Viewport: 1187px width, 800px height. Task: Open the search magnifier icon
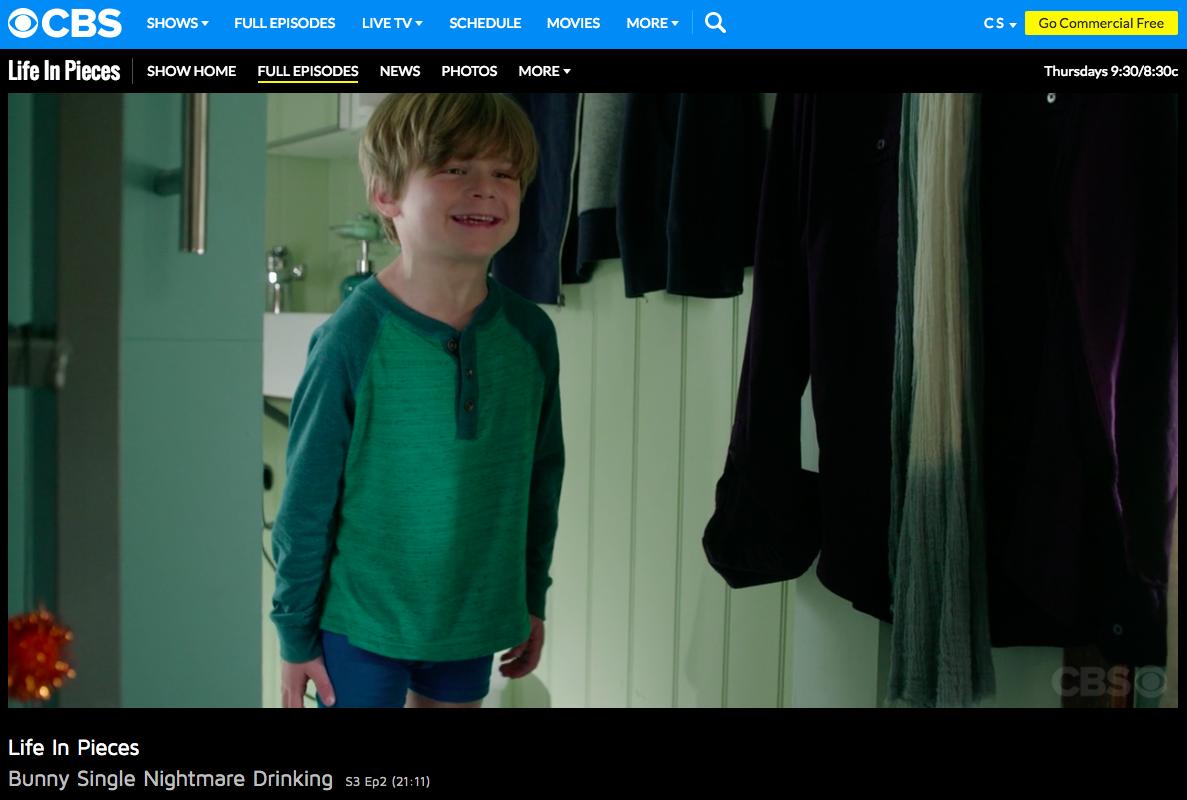(715, 23)
